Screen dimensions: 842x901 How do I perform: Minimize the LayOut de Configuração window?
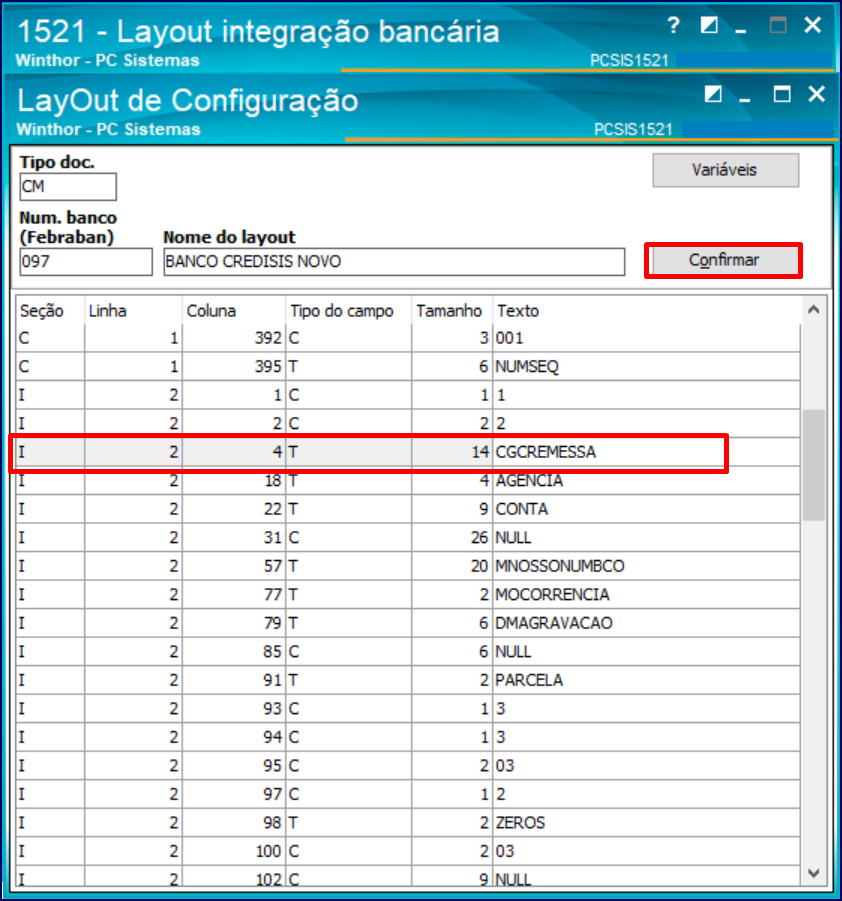coord(745,99)
